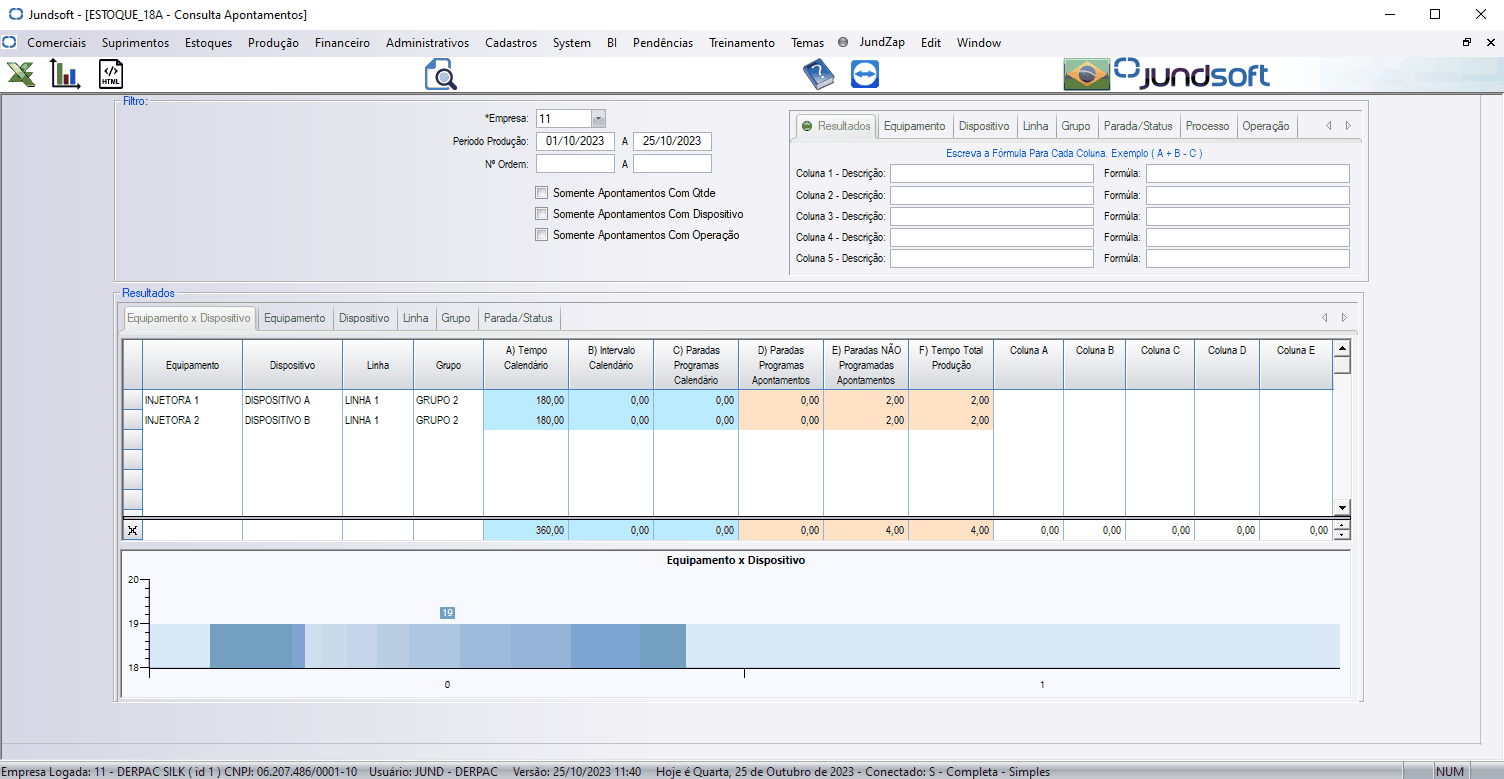1504x779 pixels.
Task: Open the System menu
Action: (572, 43)
